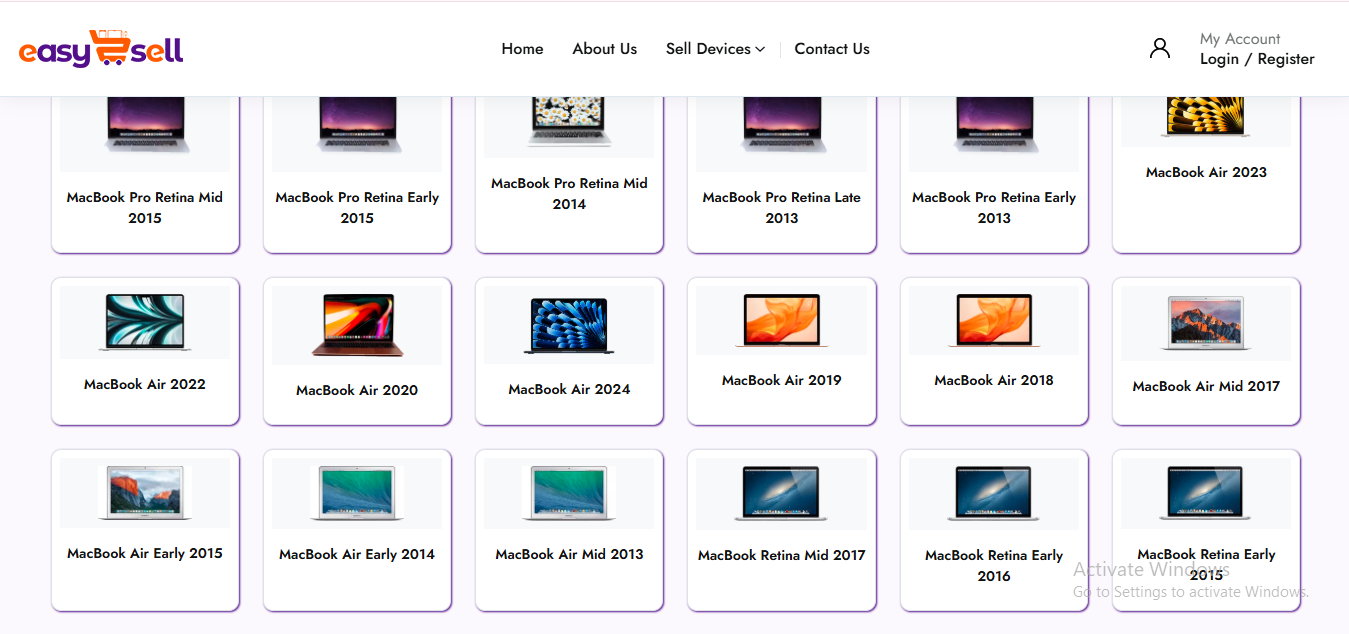The height and width of the screenshot is (634, 1349).
Task: Select MacBook Retina Early 2015 laptop image
Action: coord(1206,492)
